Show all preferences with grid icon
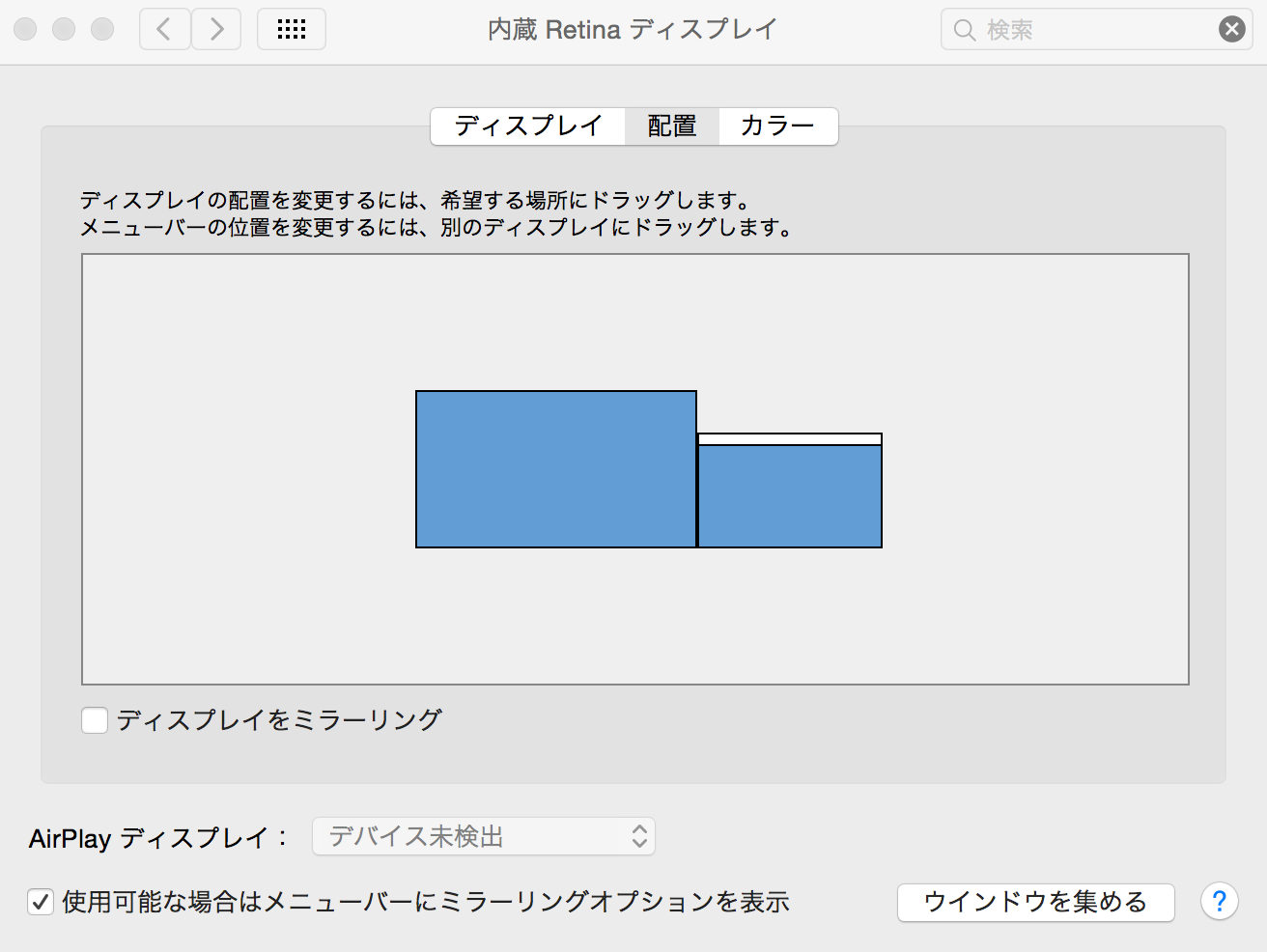 click(292, 30)
